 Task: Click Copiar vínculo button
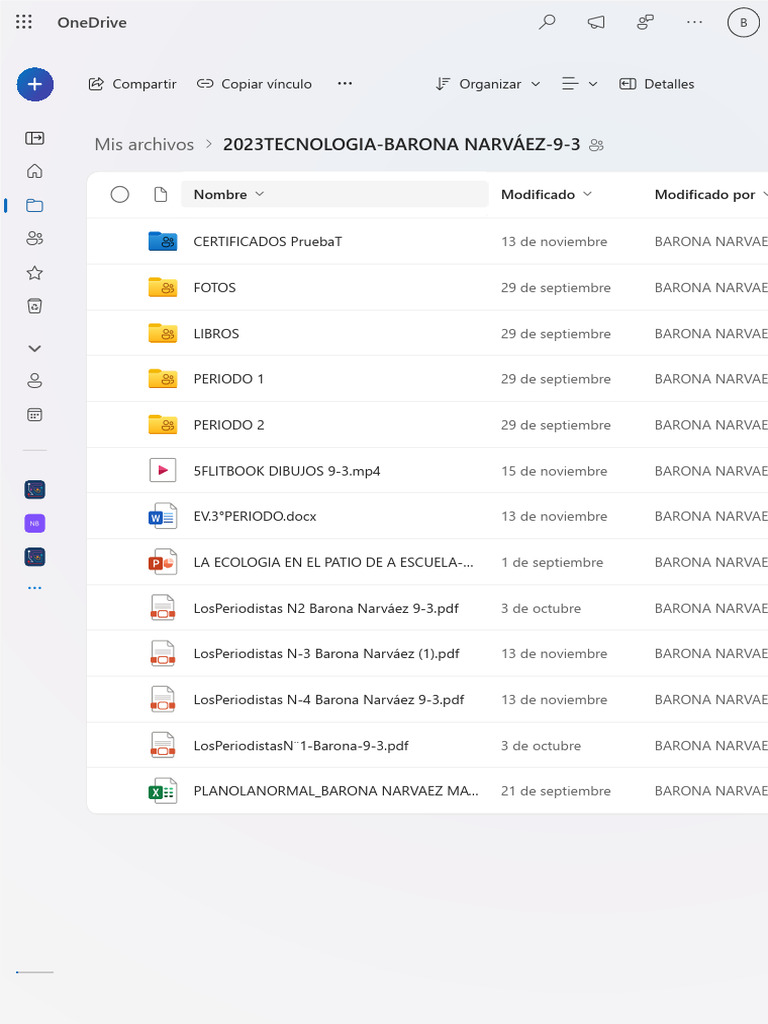click(x=254, y=84)
